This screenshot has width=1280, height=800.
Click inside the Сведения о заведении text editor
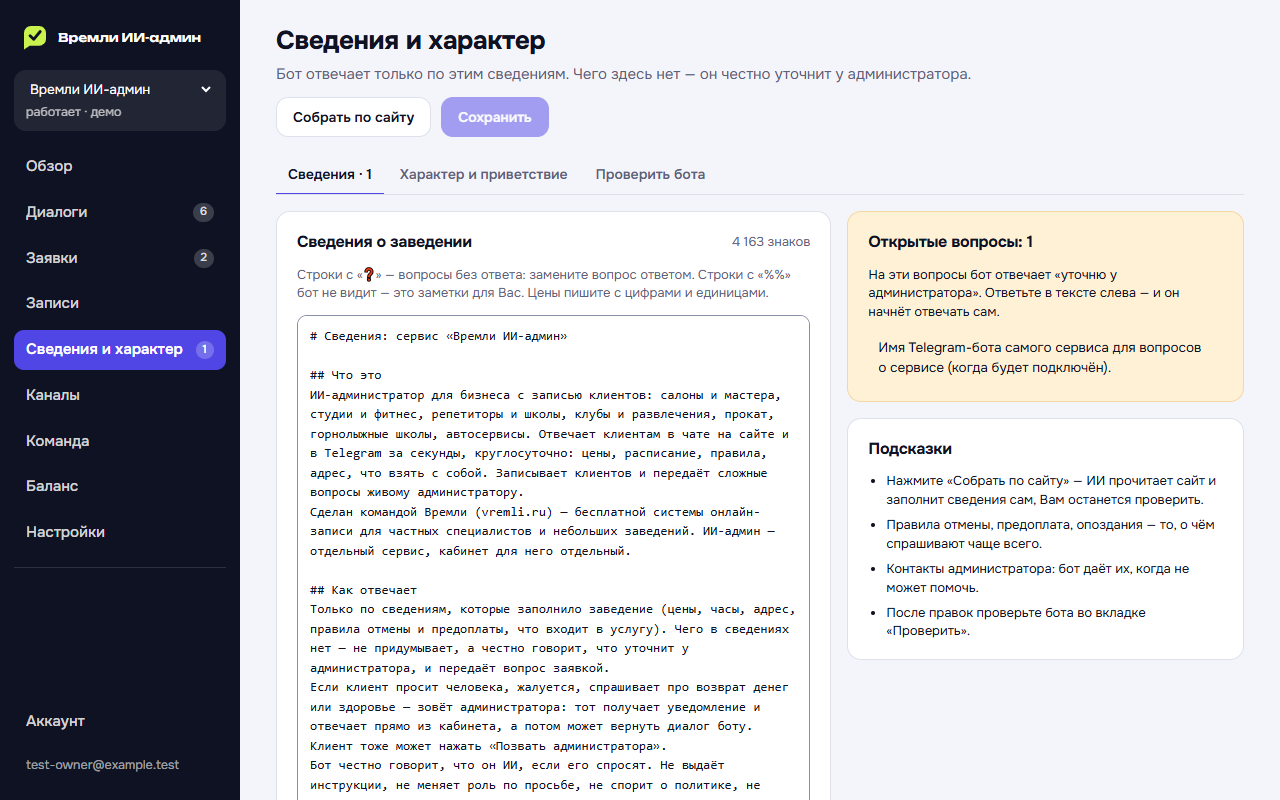pos(553,558)
